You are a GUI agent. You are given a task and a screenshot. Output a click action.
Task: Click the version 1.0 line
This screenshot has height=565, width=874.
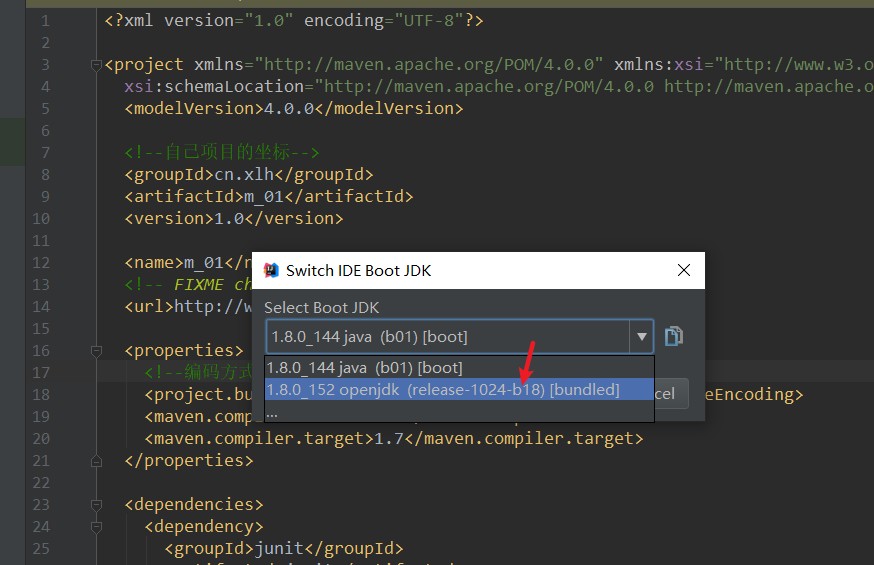pyautogui.click(x=234, y=218)
